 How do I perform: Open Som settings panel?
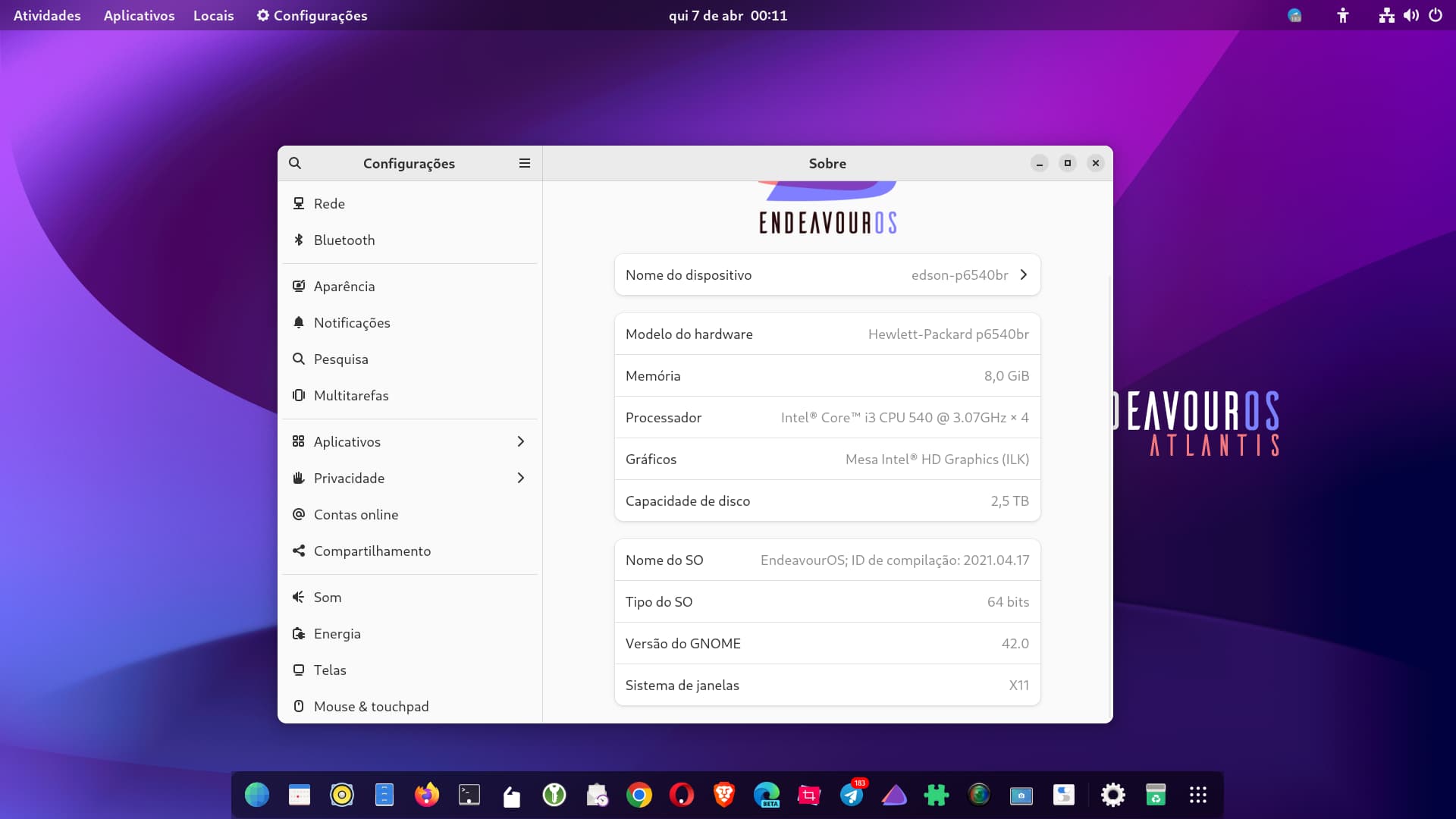point(409,597)
